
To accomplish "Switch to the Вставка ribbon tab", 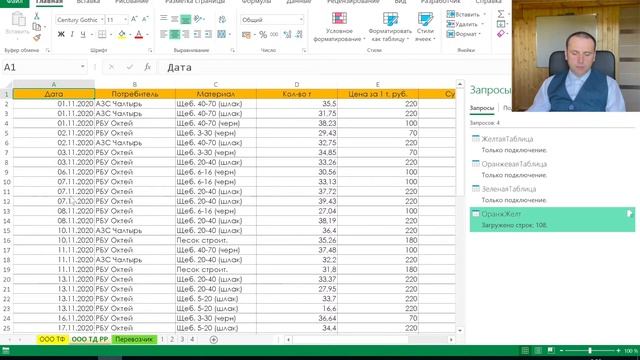I will coord(88,2).
